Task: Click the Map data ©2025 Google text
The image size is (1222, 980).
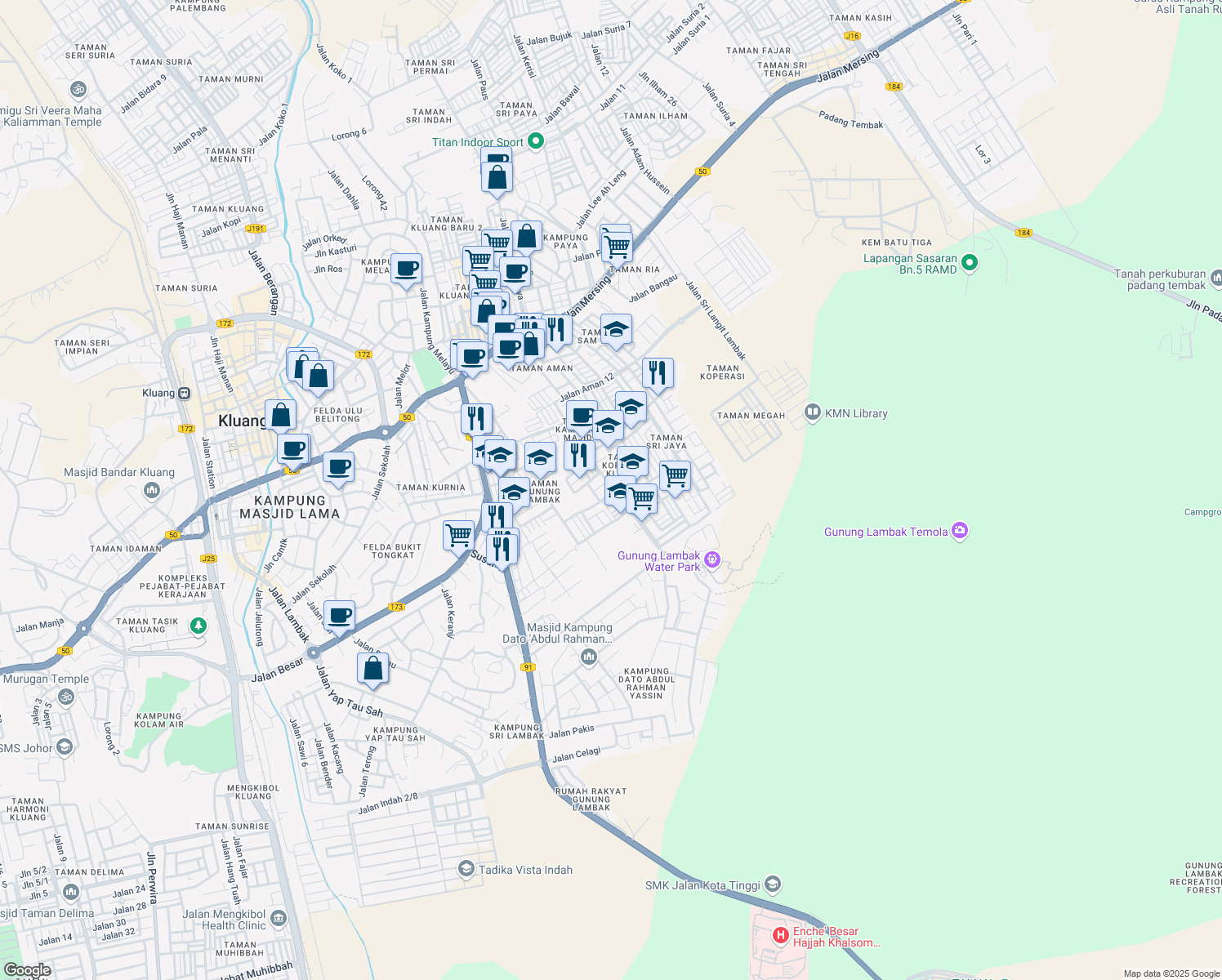Action: pos(1171,973)
